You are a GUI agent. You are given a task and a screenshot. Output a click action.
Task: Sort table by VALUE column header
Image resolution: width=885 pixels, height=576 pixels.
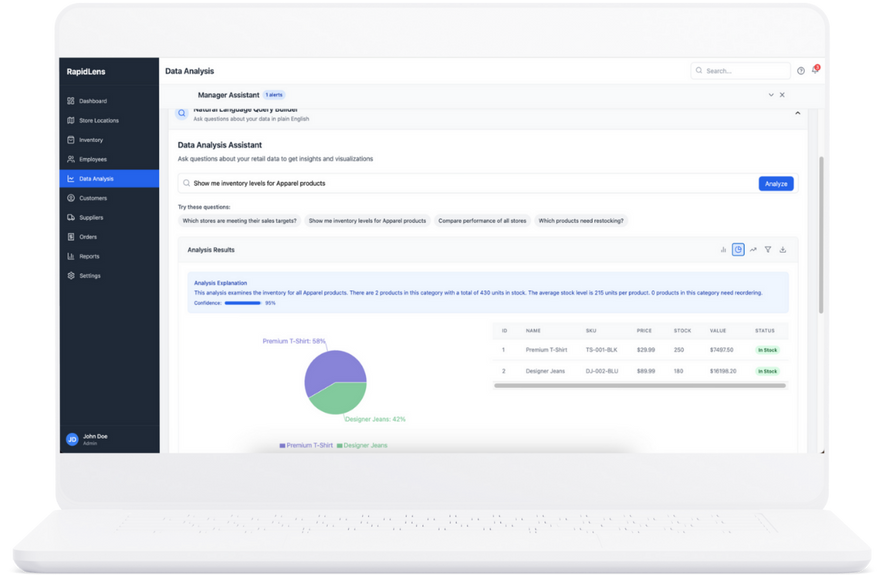718,331
